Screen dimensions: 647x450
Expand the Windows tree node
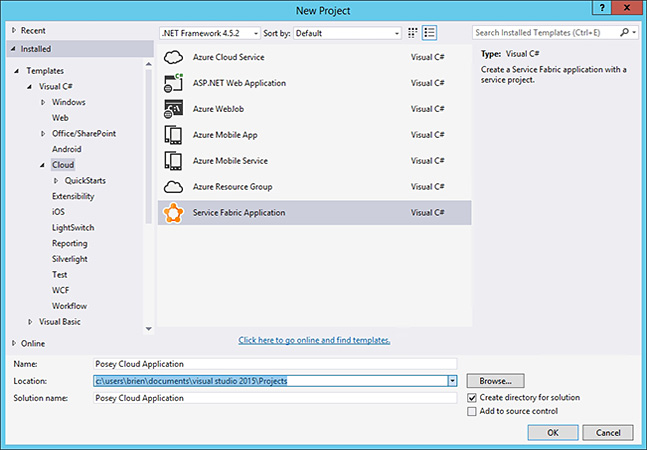point(43,102)
